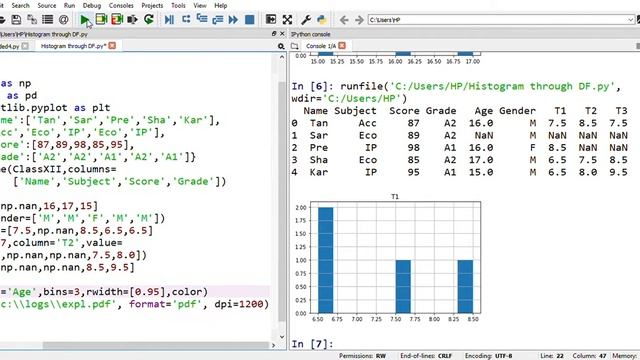Open the Debug menu
This screenshot has height=360, width=640.
coord(92,6)
